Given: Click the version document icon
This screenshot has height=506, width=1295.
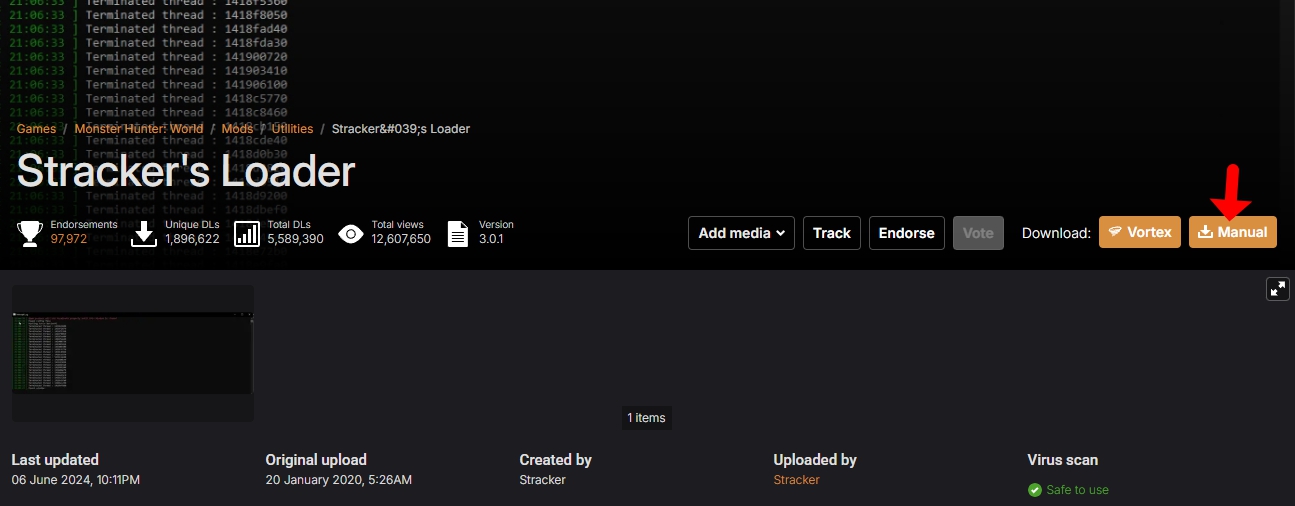Looking at the screenshot, I should [x=457, y=233].
